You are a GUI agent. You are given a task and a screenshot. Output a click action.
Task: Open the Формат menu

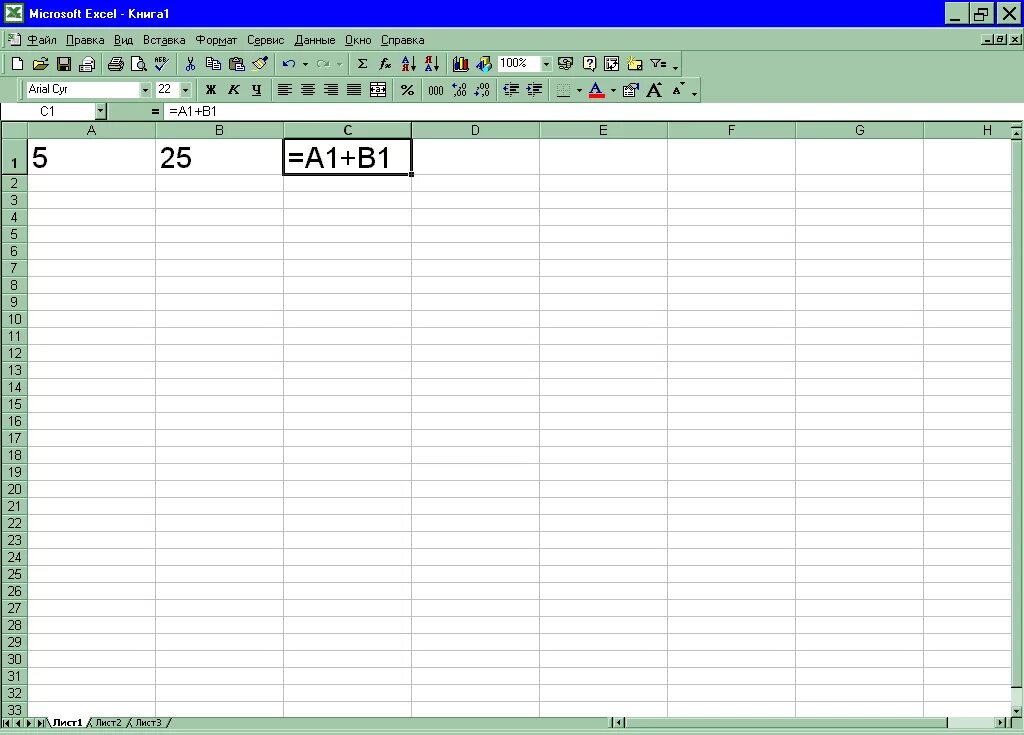click(216, 40)
